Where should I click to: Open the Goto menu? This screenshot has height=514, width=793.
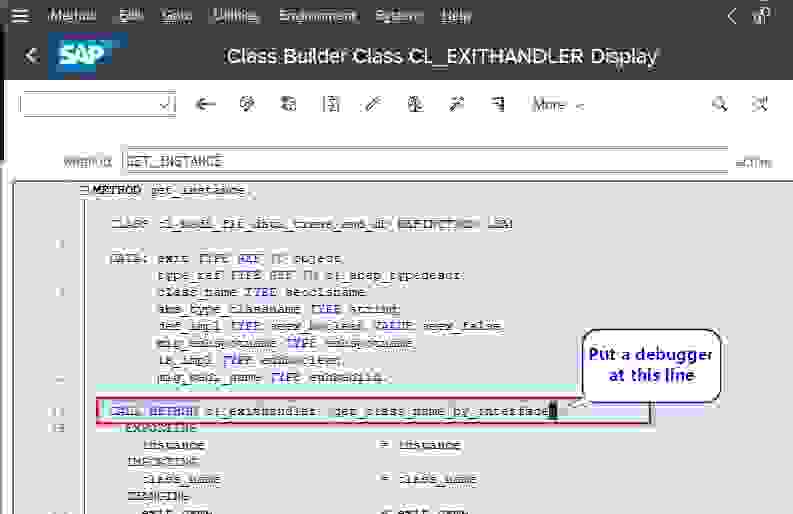tap(176, 16)
